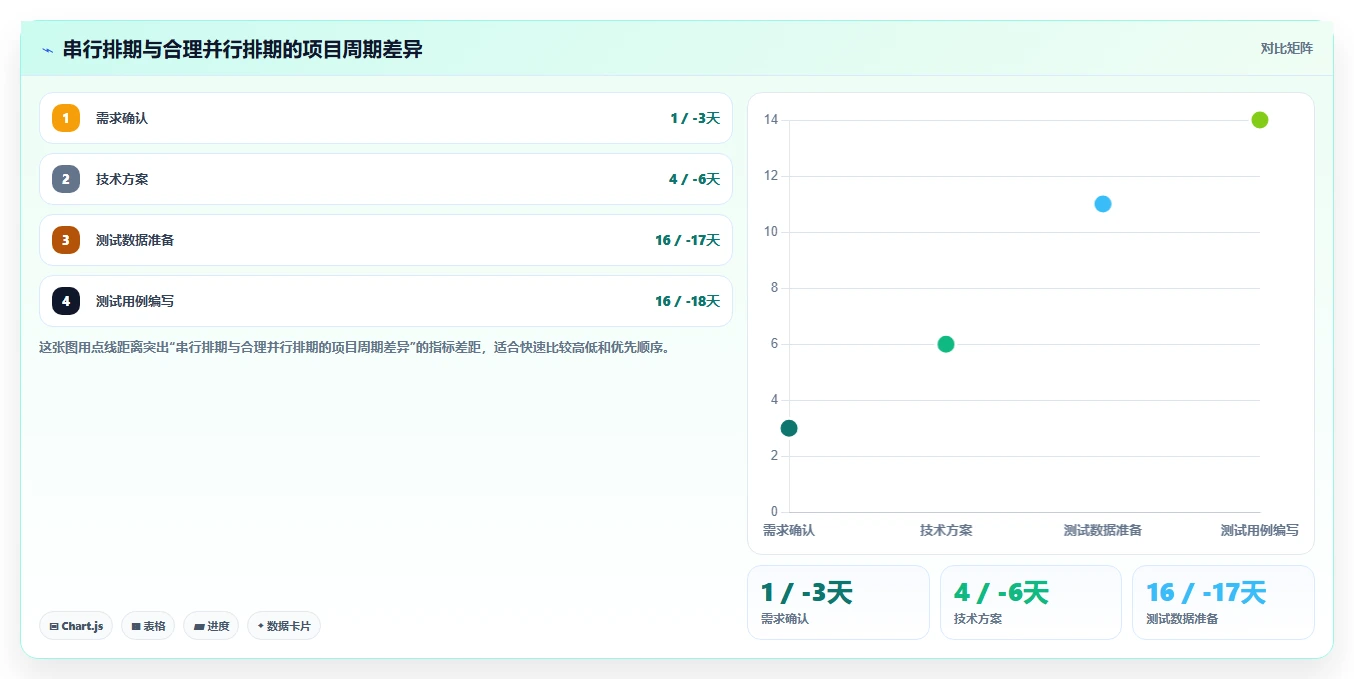Open the 需求确认 list row
Image resolution: width=1354 pixels, height=679 pixels.
pos(386,118)
